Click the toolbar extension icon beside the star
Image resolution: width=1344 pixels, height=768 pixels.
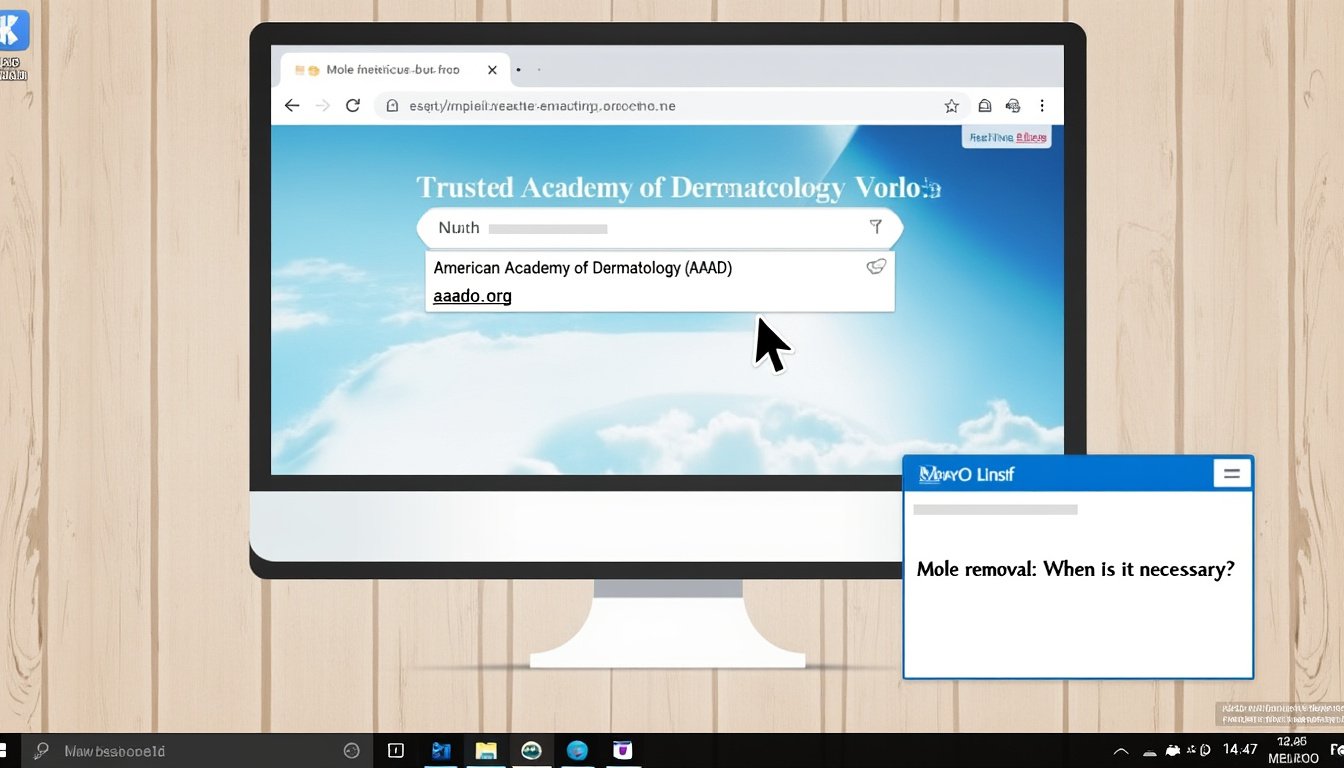[984, 105]
